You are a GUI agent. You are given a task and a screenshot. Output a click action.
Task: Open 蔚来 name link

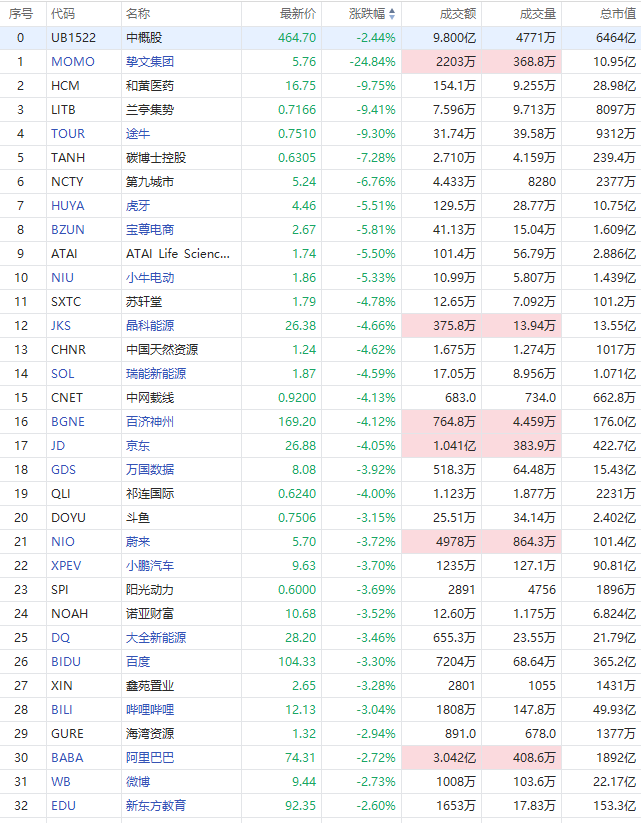[138, 542]
